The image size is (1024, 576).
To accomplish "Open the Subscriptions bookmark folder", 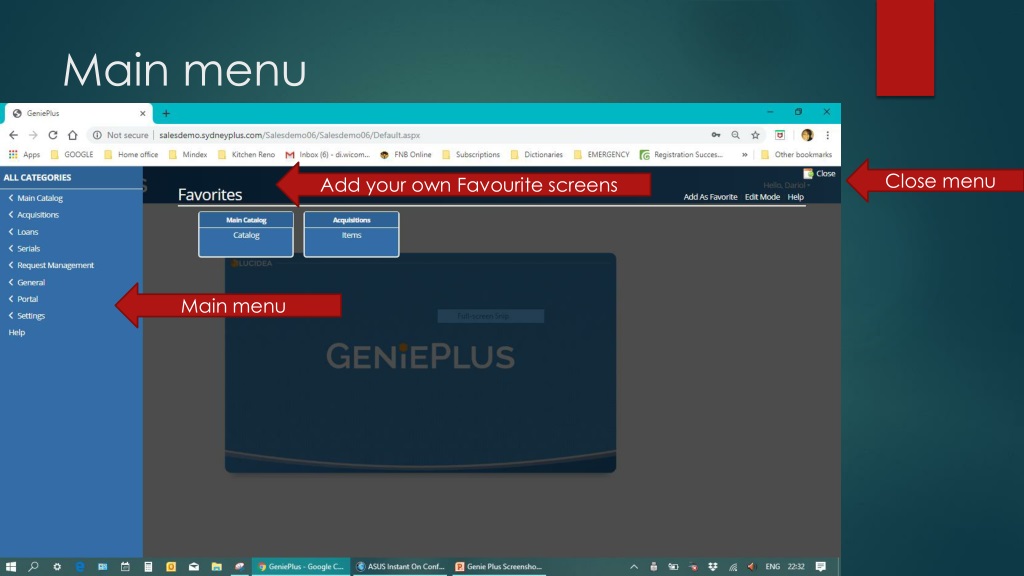I will (471, 155).
